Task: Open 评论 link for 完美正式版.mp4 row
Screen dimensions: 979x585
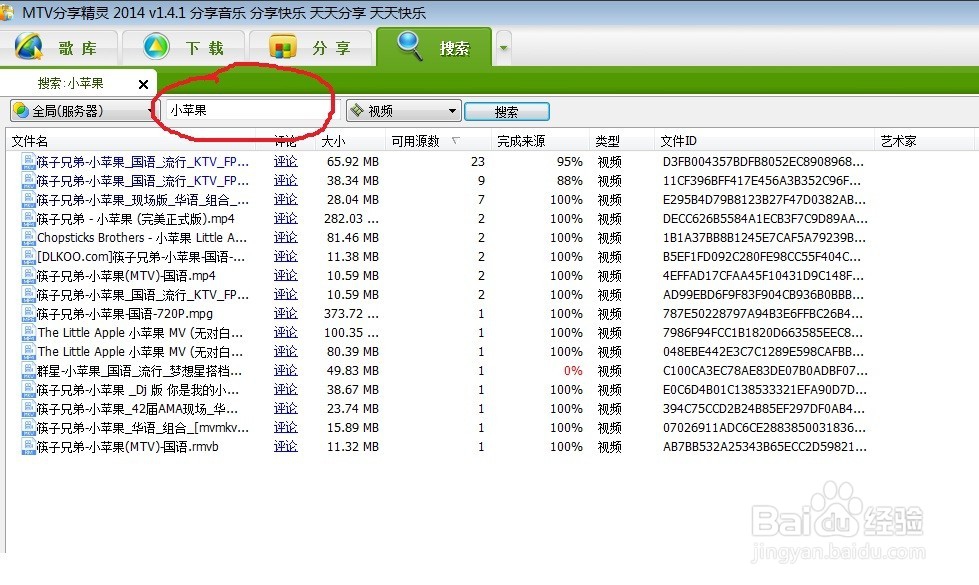Action: [285, 219]
